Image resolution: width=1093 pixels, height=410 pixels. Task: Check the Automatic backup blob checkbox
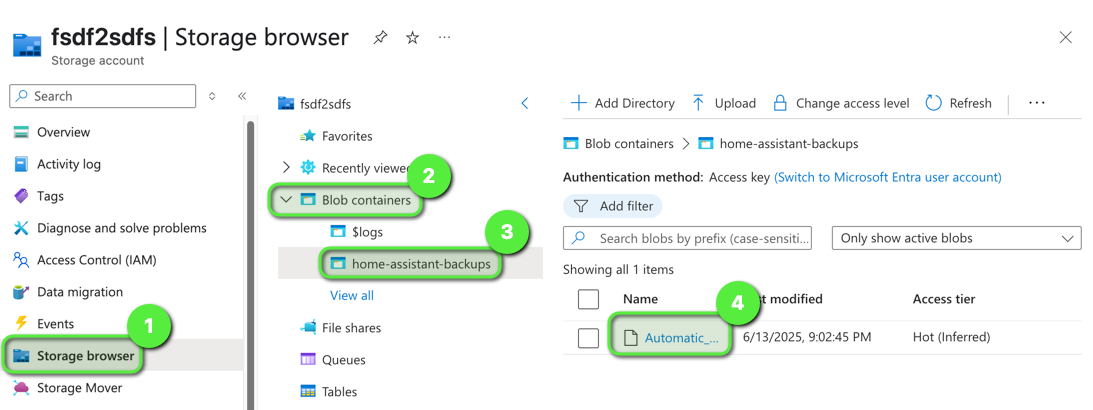tap(588, 338)
